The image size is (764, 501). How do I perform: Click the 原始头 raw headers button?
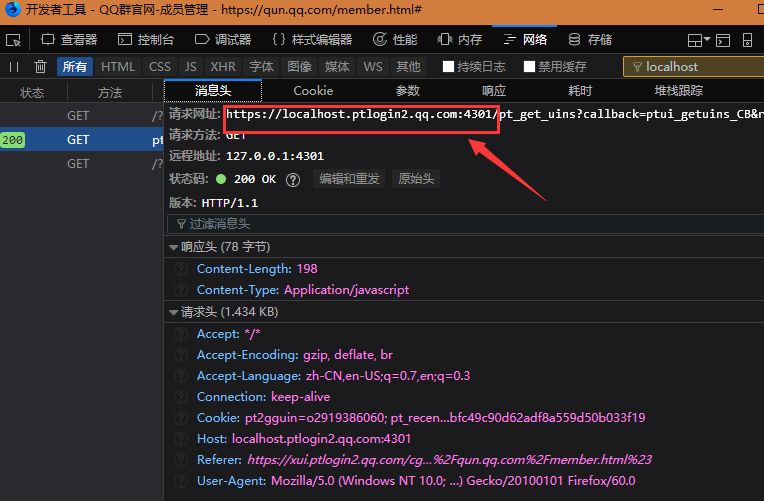point(416,179)
